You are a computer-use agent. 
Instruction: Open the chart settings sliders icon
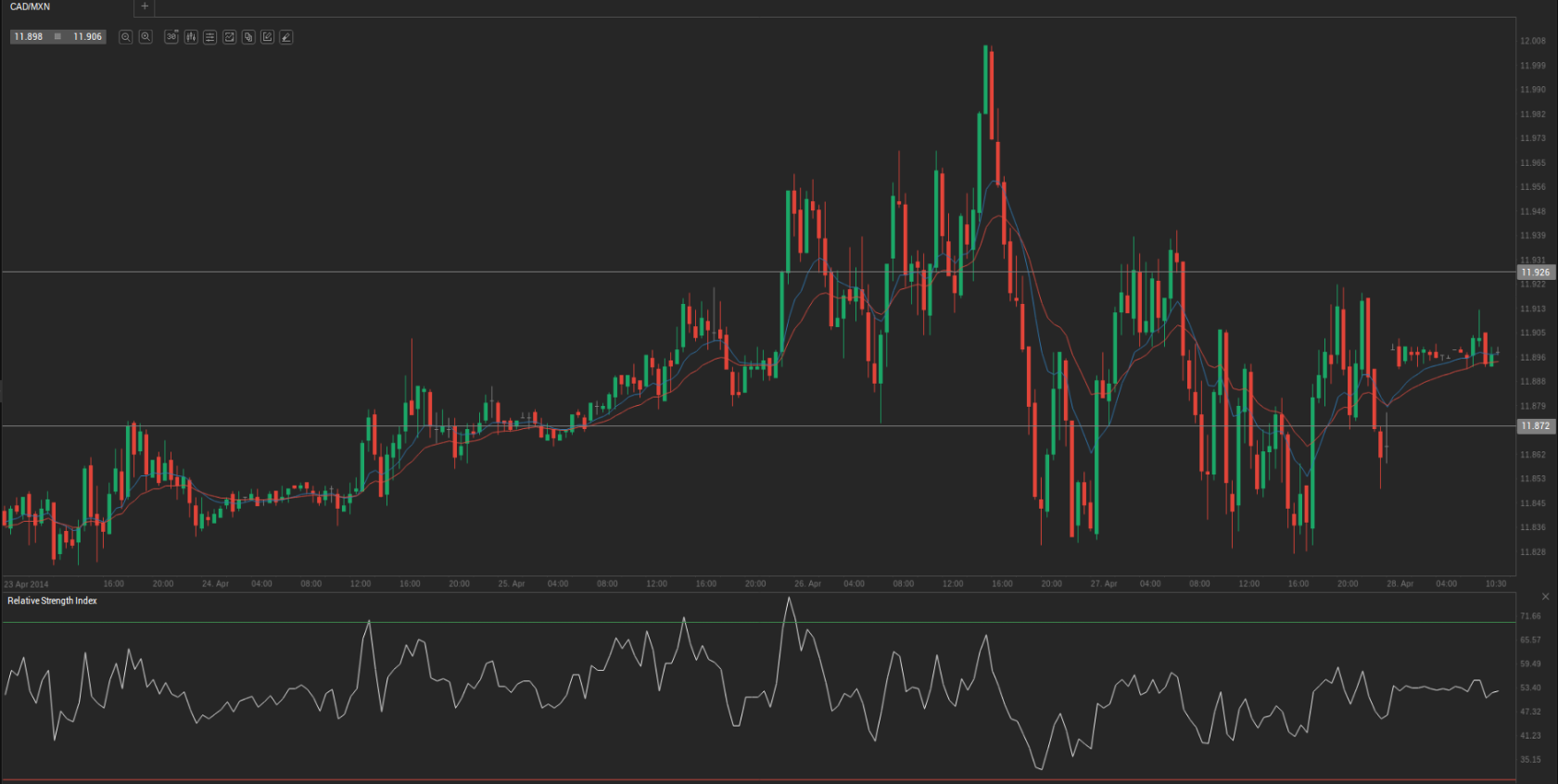210,37
